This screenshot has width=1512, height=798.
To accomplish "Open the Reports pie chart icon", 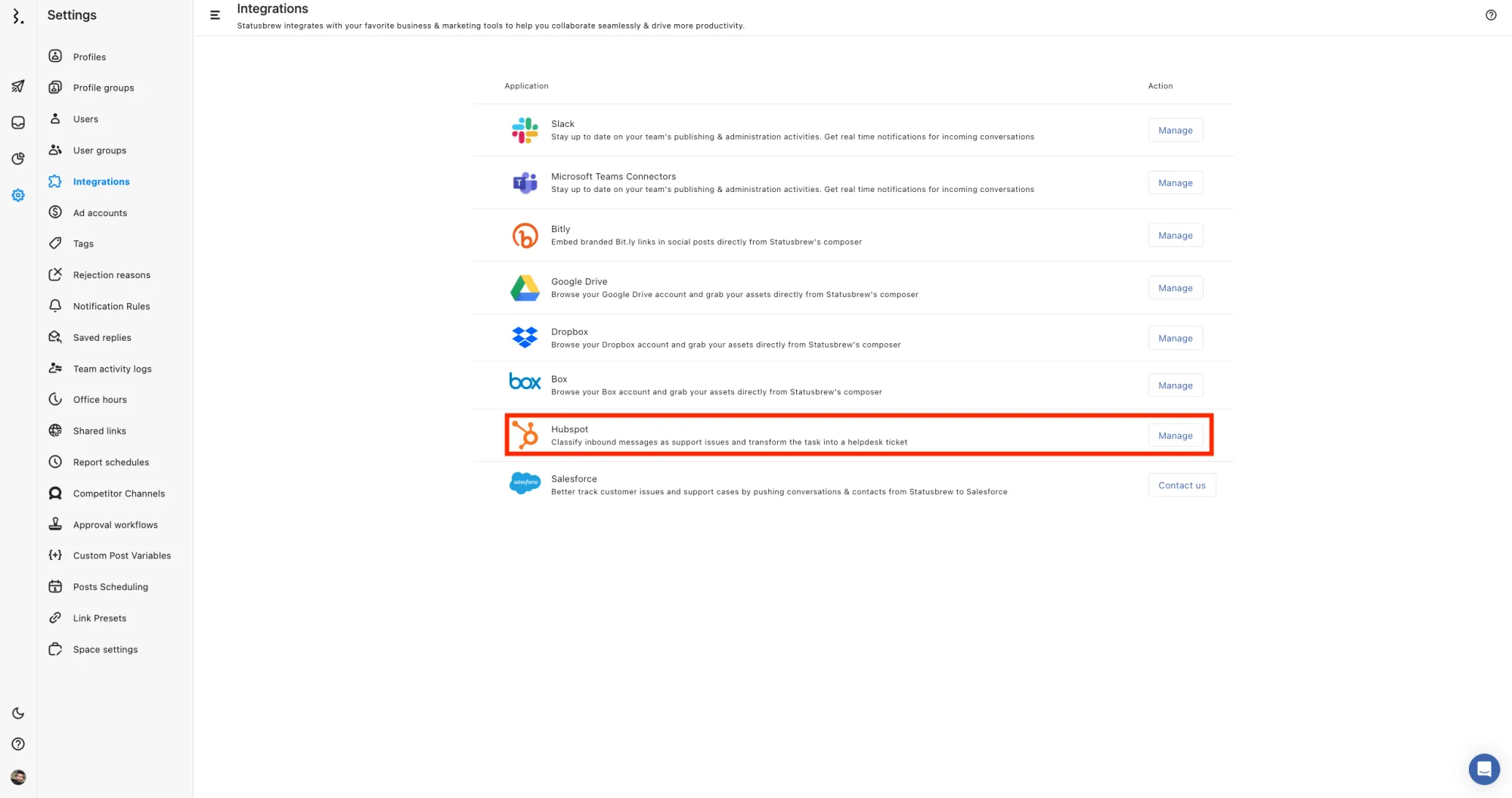I will tap(18, 159).
